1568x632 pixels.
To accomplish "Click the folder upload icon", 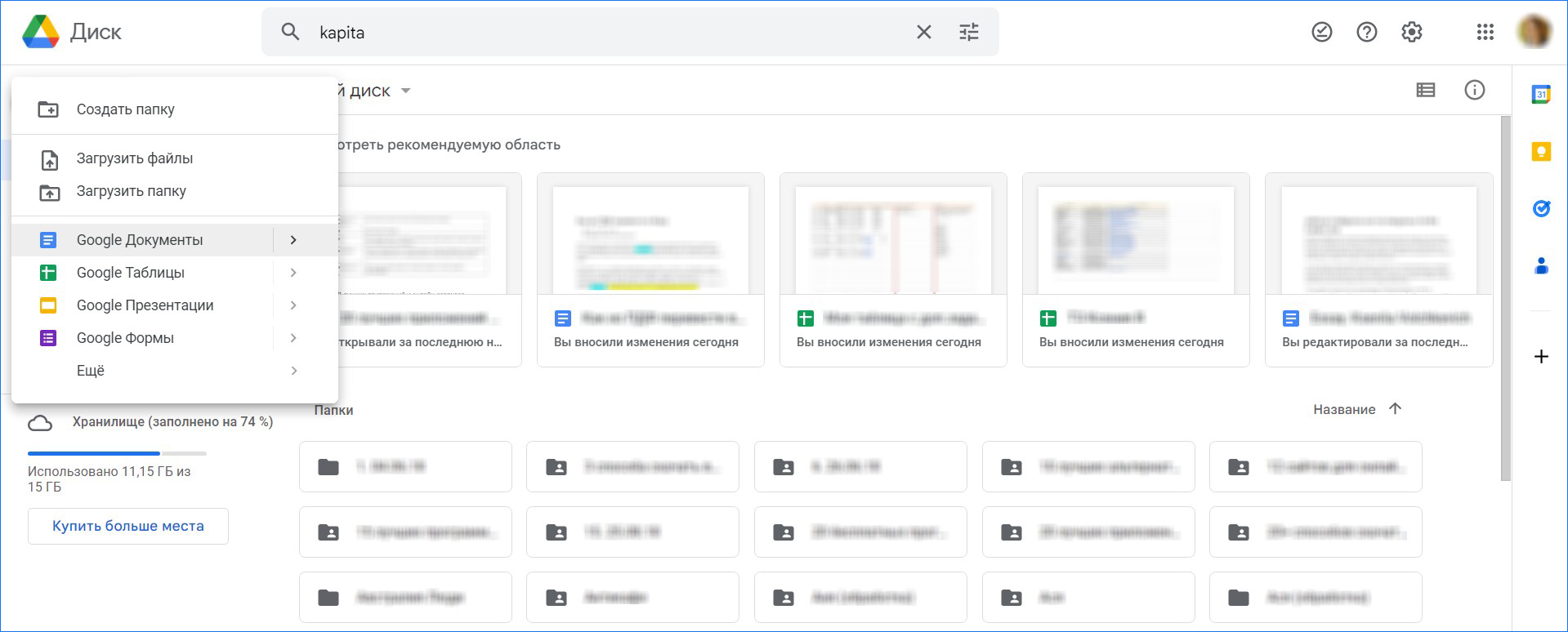I will pos(49,192).
